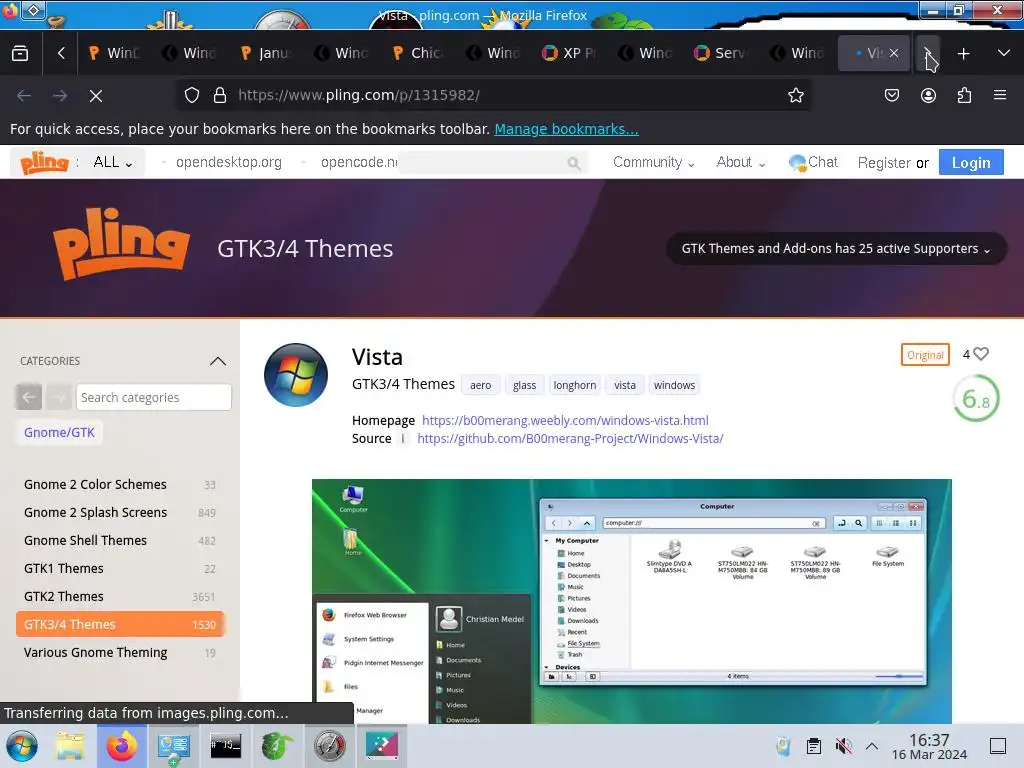The image size is (1024, 768).
Task: Switch to the Chic tab
Action: [419, 53]
